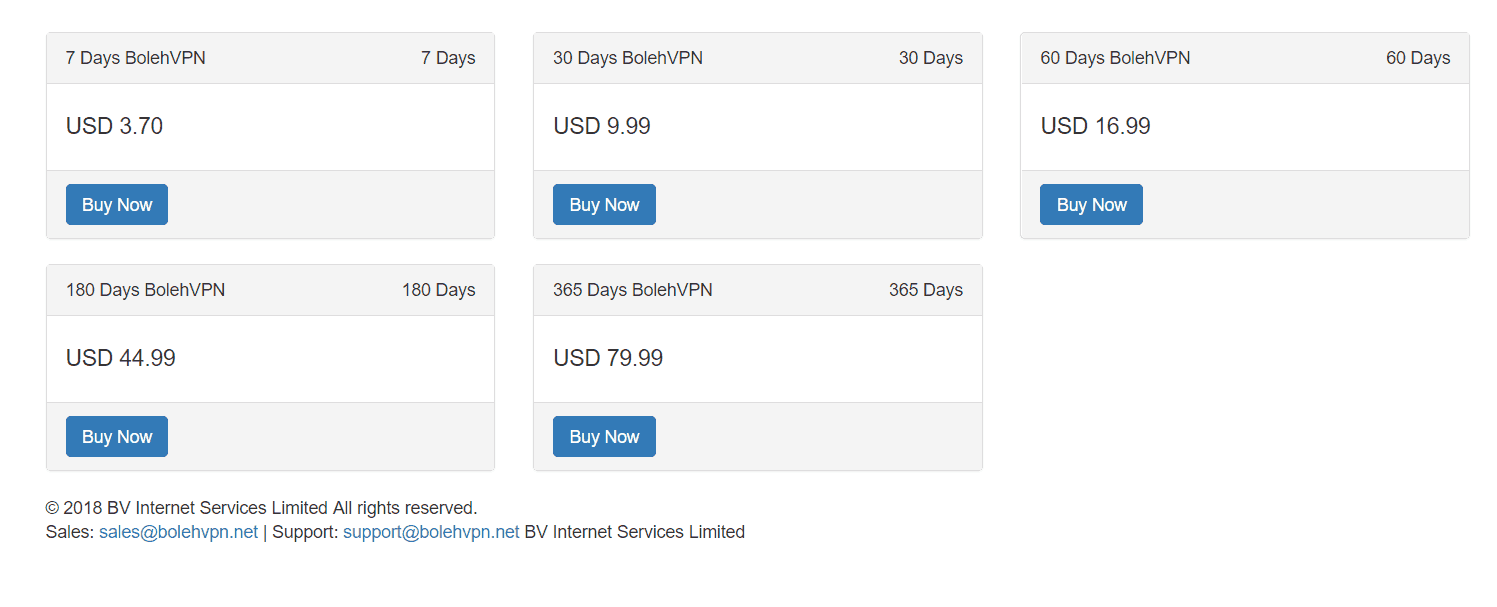Purchase the 60 Days BolehVPN package
Screen dimensions: 1497x607
1091,205
